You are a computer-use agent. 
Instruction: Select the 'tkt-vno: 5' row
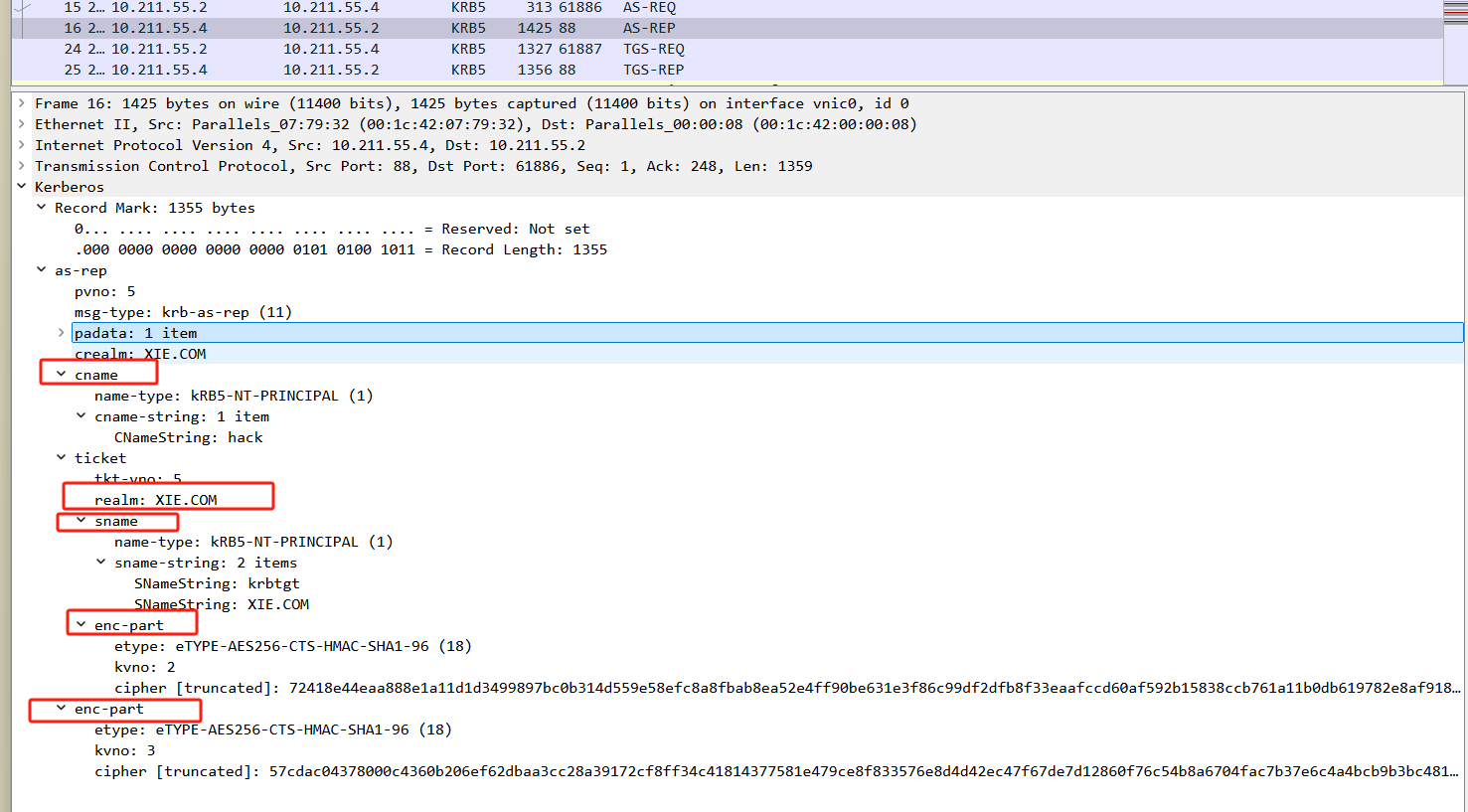click(138, 479)
